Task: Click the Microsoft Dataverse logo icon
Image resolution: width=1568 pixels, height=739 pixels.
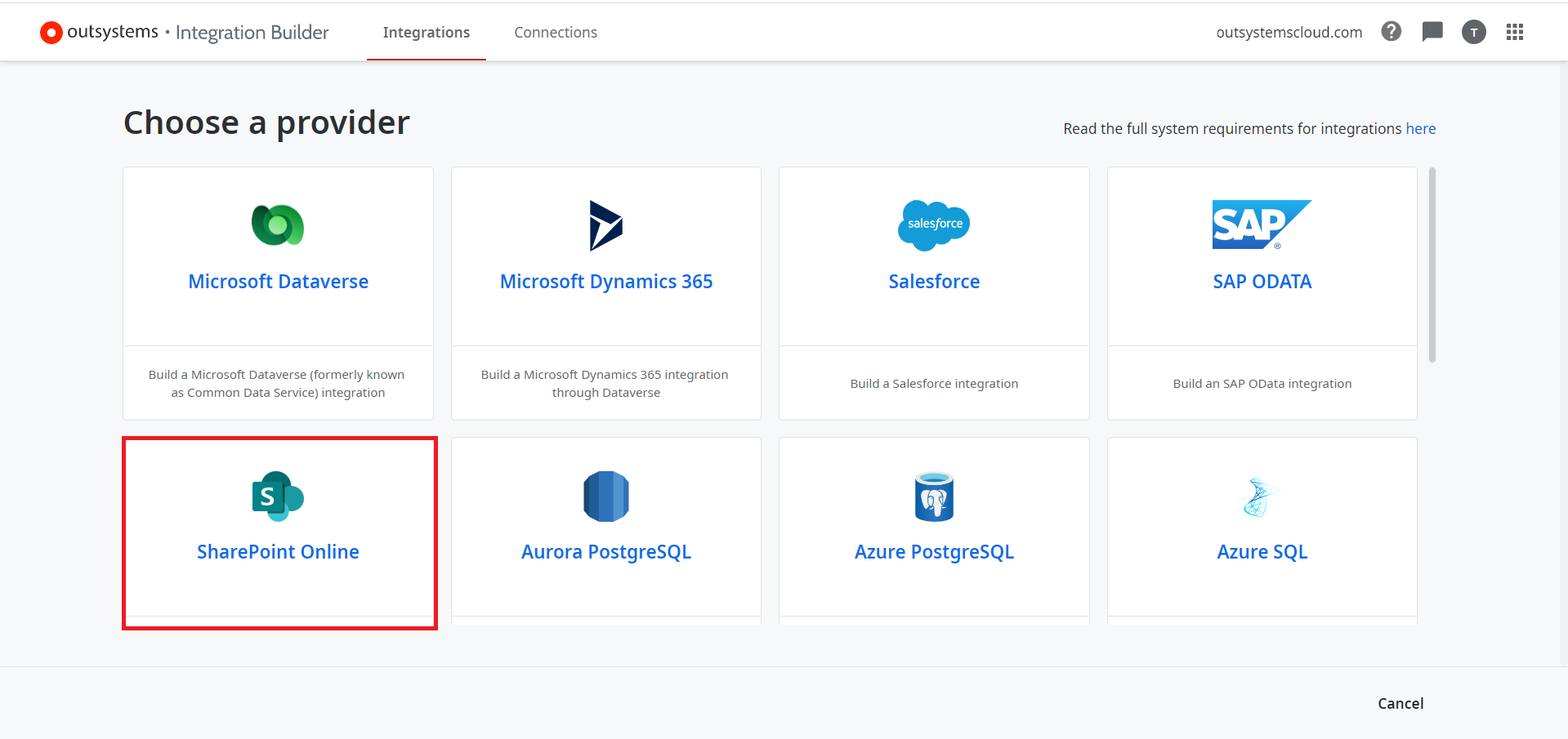Action: point(278,225)
